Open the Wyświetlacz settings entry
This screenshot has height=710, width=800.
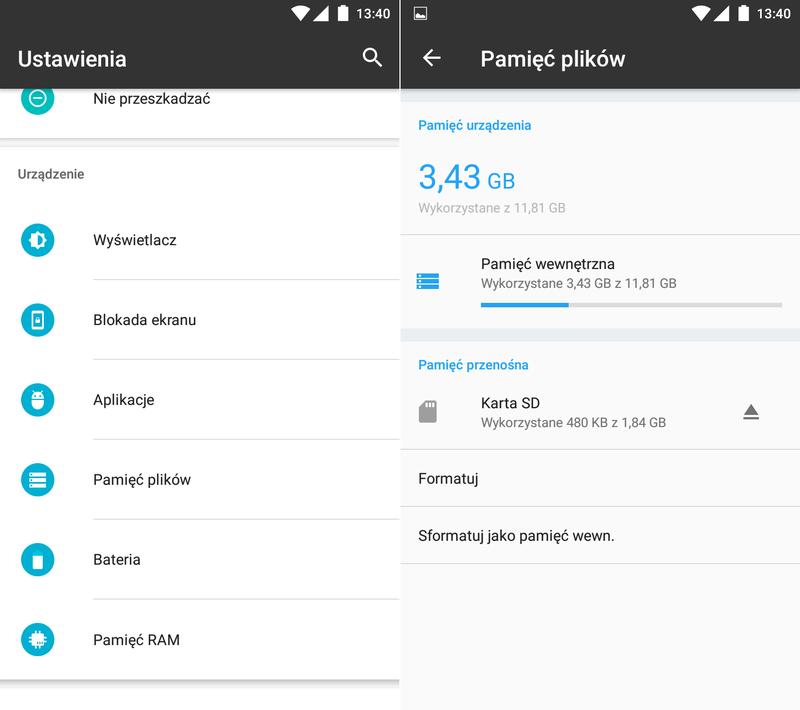pos(200,240)
